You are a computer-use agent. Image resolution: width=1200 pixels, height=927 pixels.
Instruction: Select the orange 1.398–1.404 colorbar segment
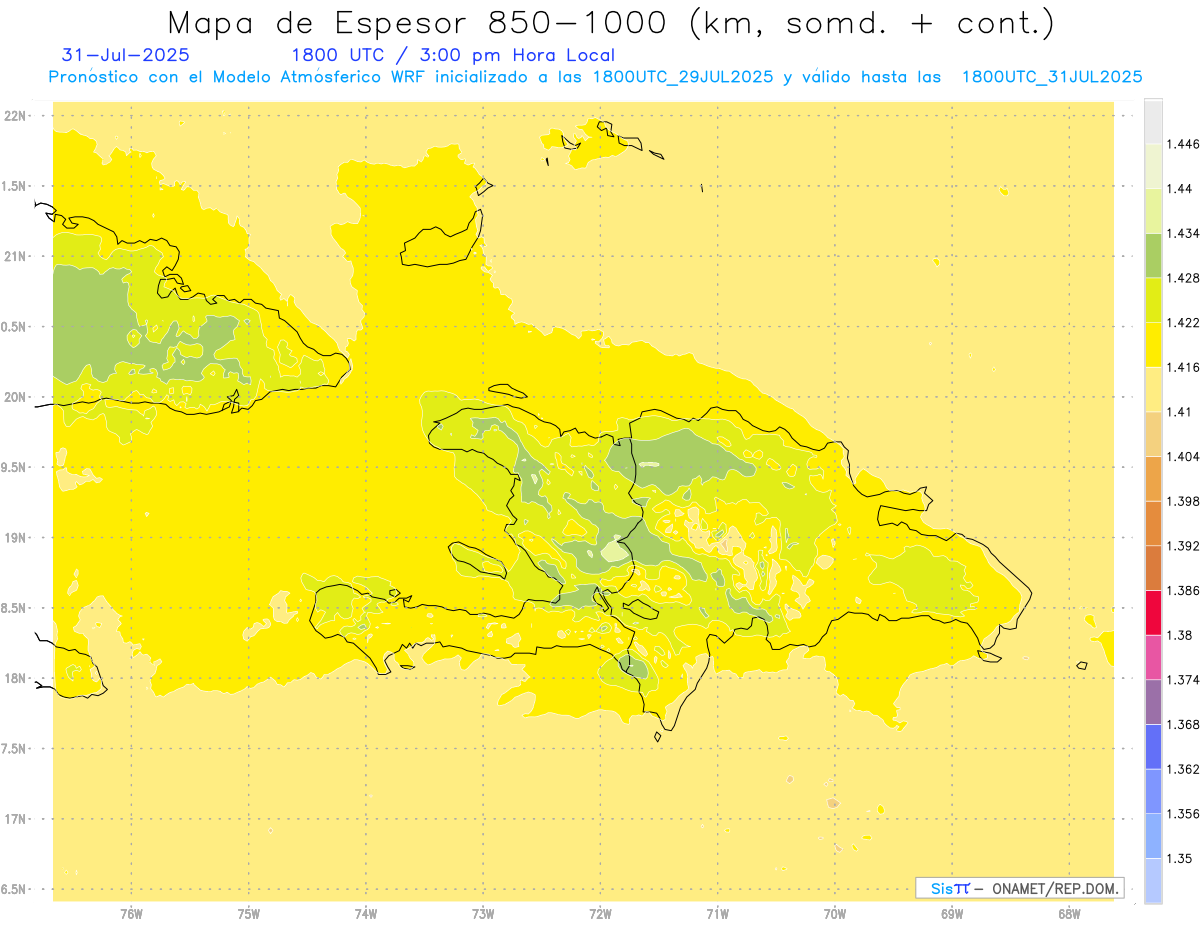coord(1153,478)
